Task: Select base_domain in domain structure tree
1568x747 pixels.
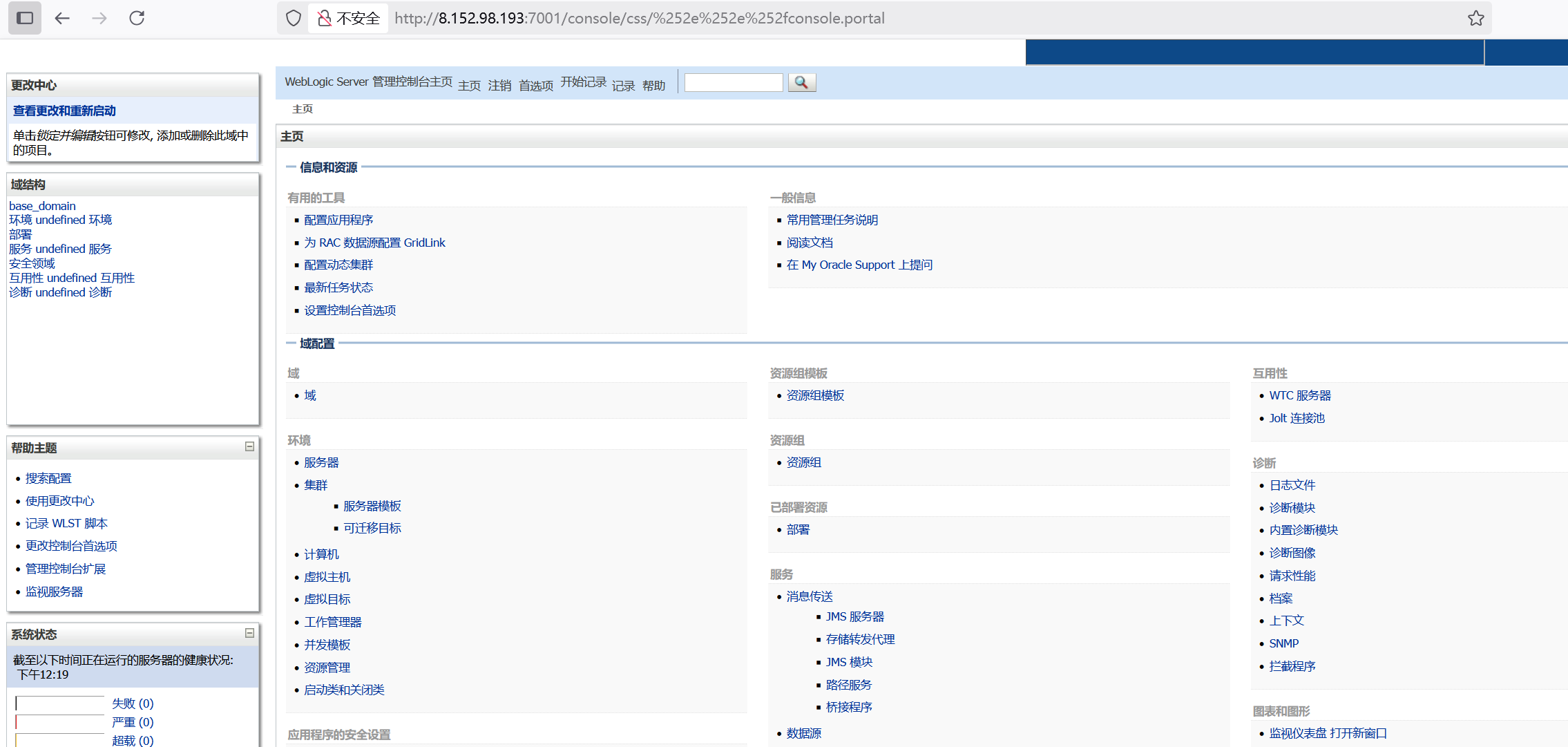Action: pyautogui.click(x=42, y=206)
